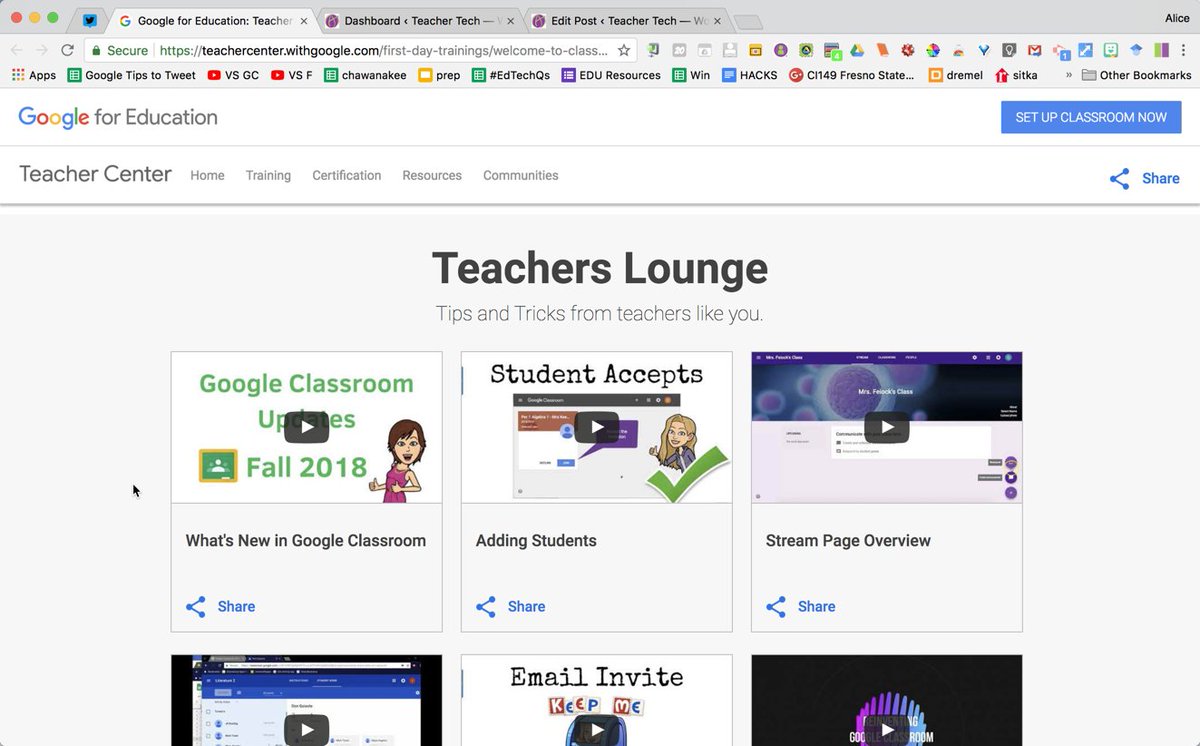
Task: Switch to the pinned Twitter tab
Action: pos(90,20)
